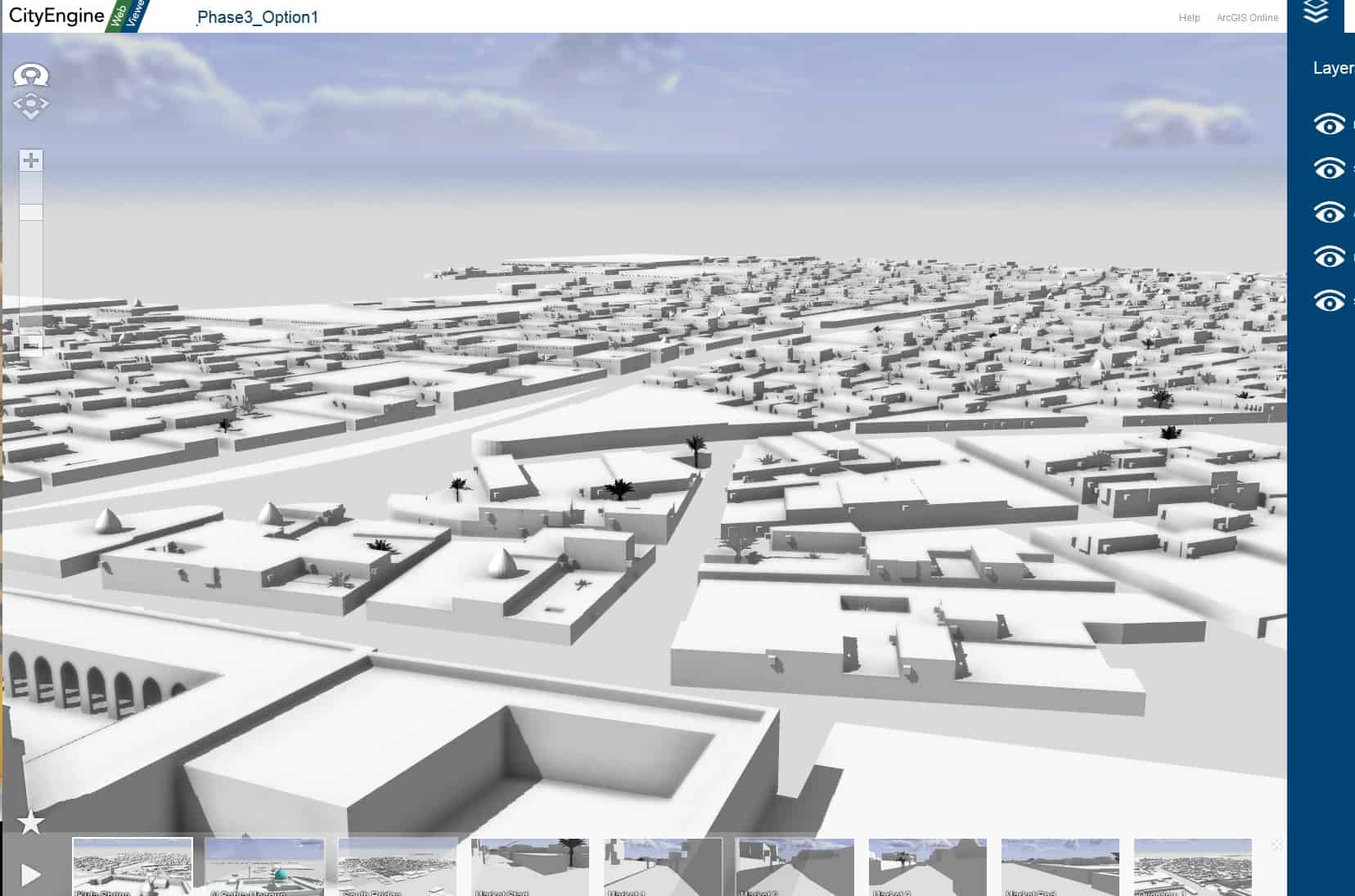Click the zoom slider handle
The image size is (1355, 896).
pos(31,212)
